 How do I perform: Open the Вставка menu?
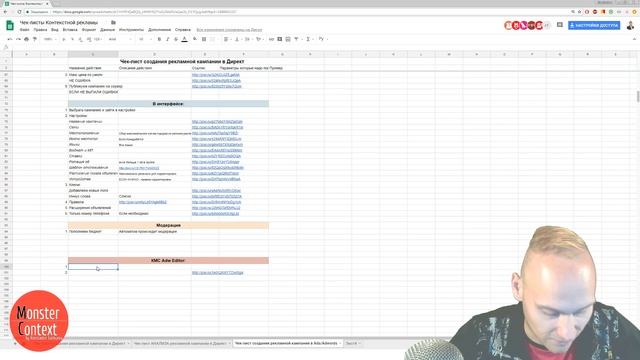tap(70, 30)
